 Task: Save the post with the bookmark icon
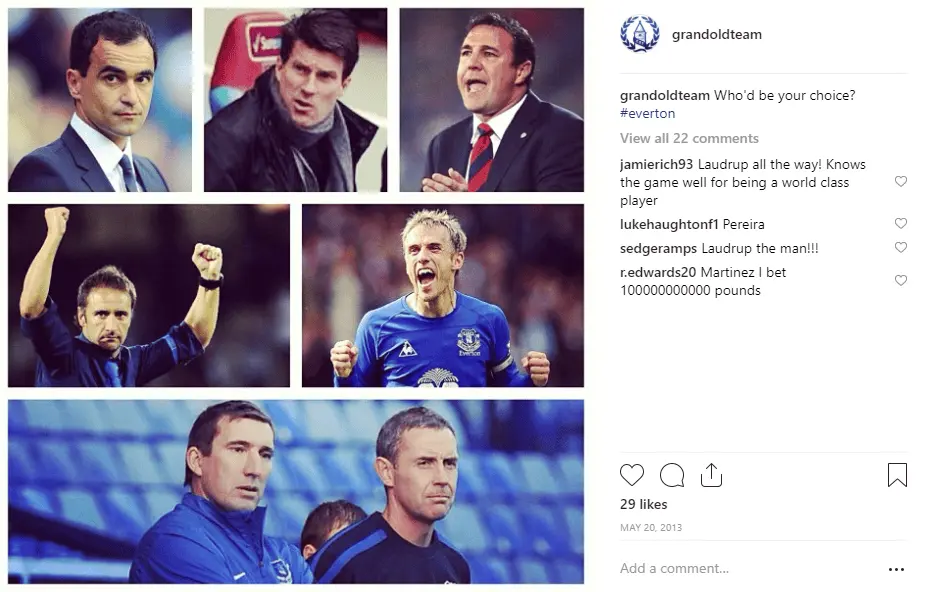click(897, 475)
